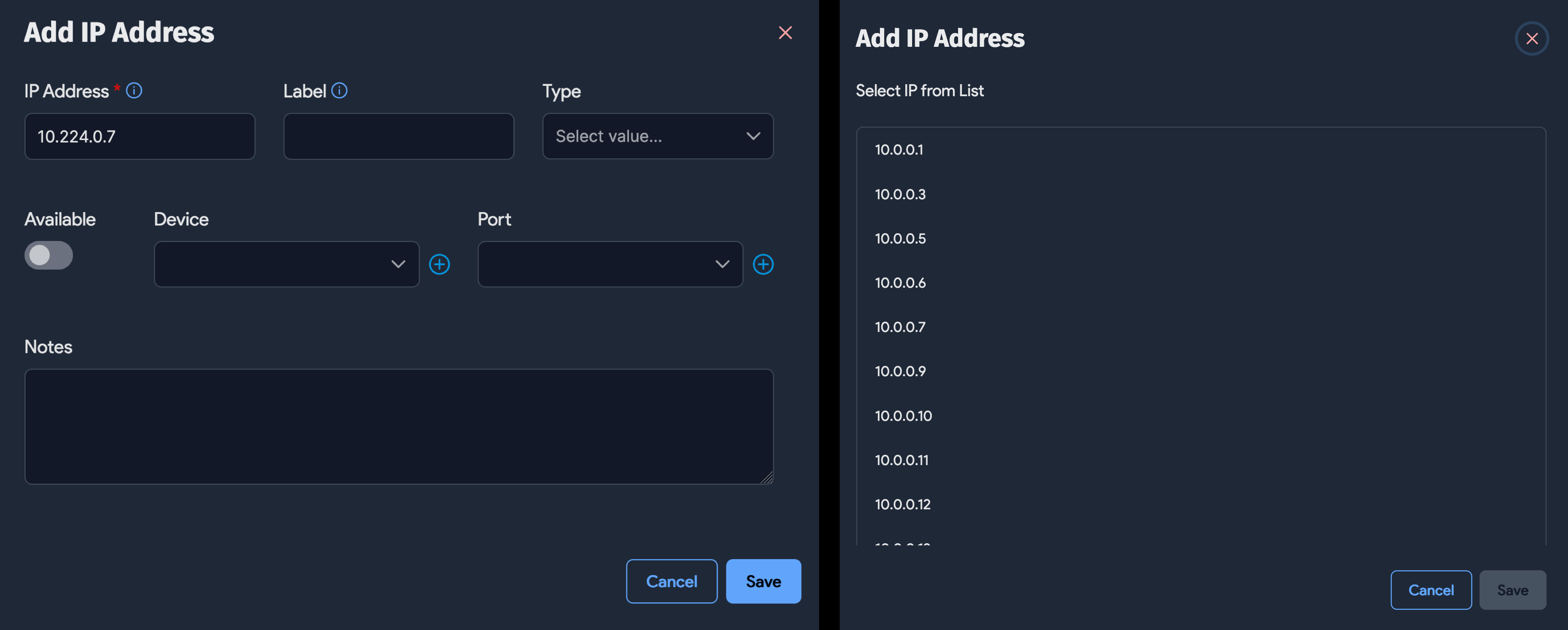Click the plus icon beside the Device dropdown

440,264
